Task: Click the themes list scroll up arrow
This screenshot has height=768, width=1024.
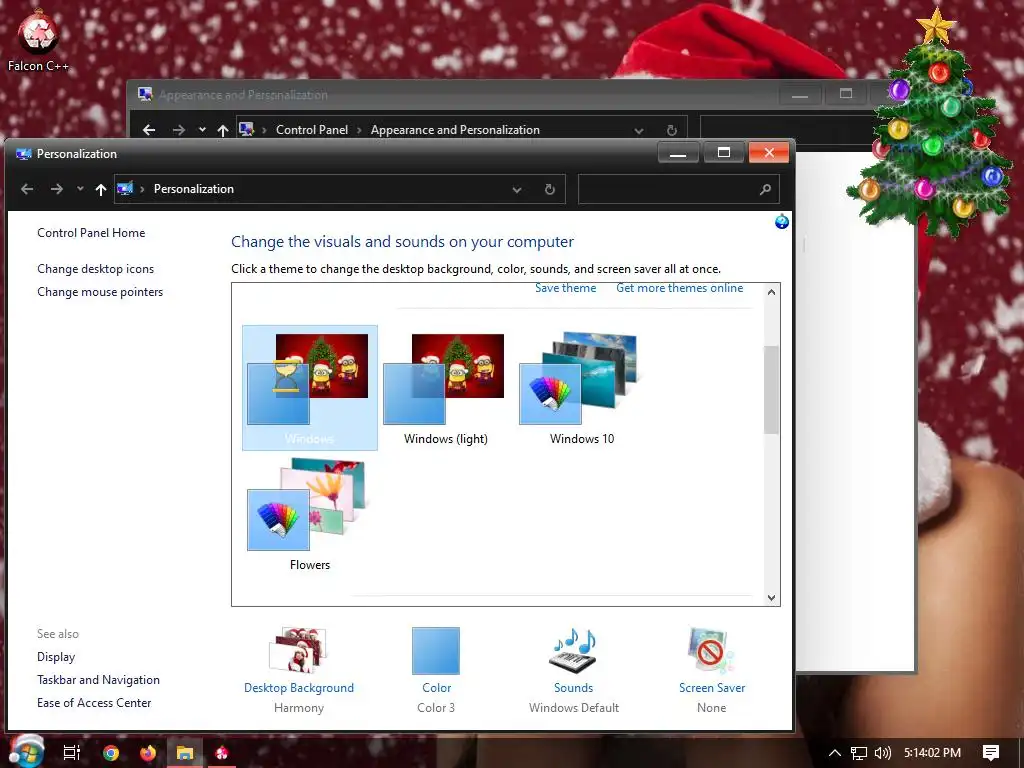Action: [771, 292]
